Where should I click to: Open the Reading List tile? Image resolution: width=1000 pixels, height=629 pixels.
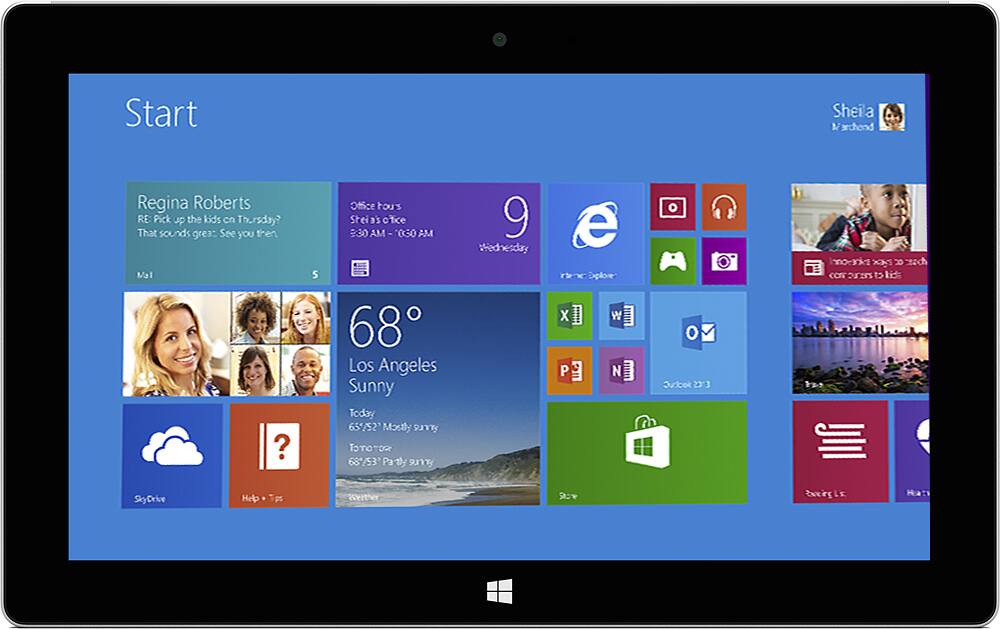pos(840,451)
